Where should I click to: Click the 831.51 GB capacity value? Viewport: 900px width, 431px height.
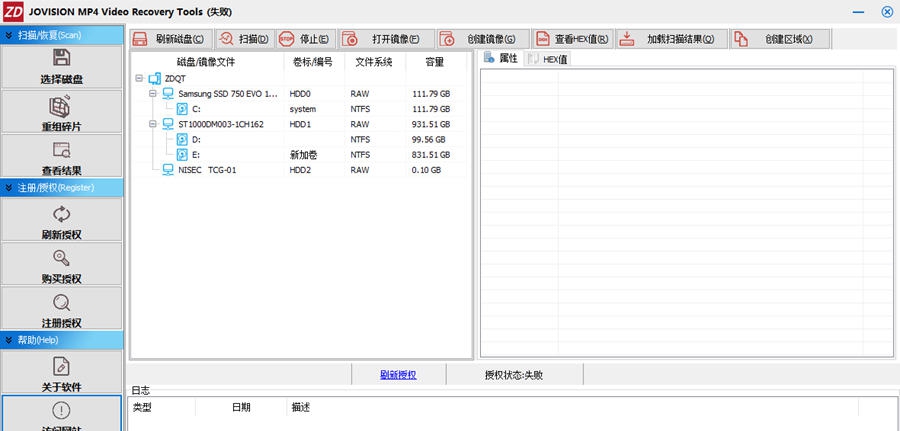431,155
